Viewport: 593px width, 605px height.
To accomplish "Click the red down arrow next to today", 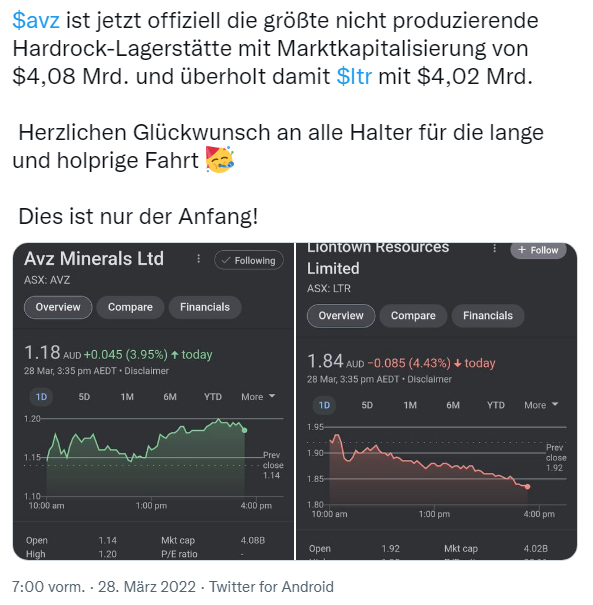I will pos(458,363).
